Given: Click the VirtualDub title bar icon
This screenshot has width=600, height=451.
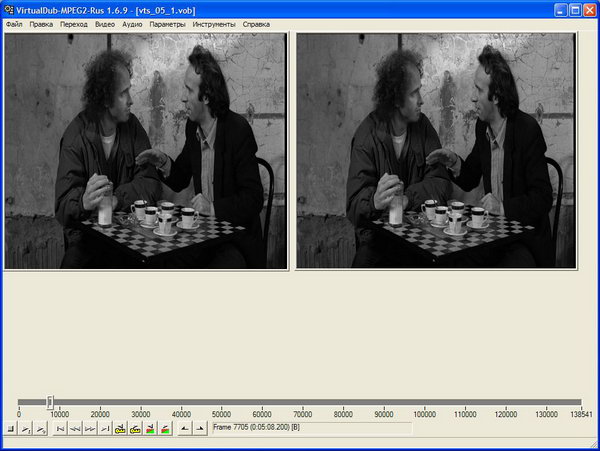Looking at the screenshot, I should [8, 10].
